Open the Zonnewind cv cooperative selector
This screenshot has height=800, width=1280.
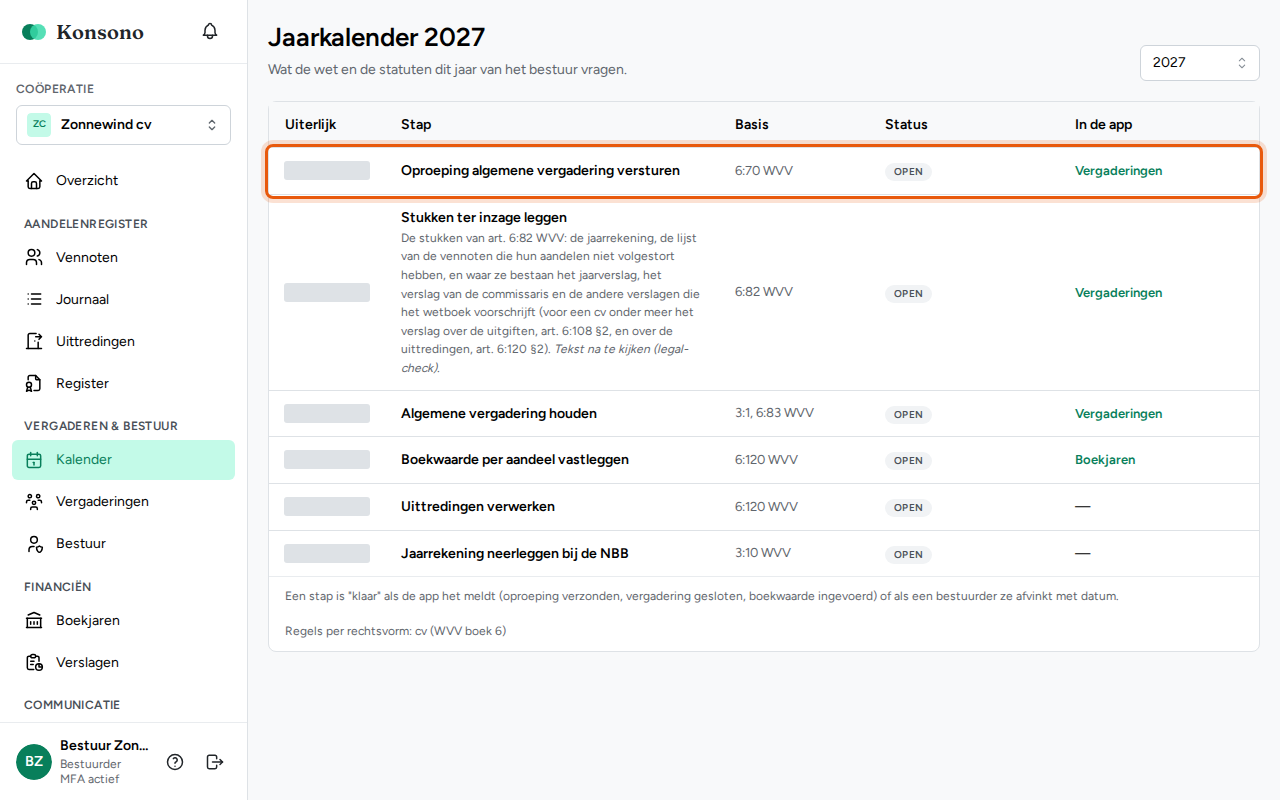coord(123,125)
